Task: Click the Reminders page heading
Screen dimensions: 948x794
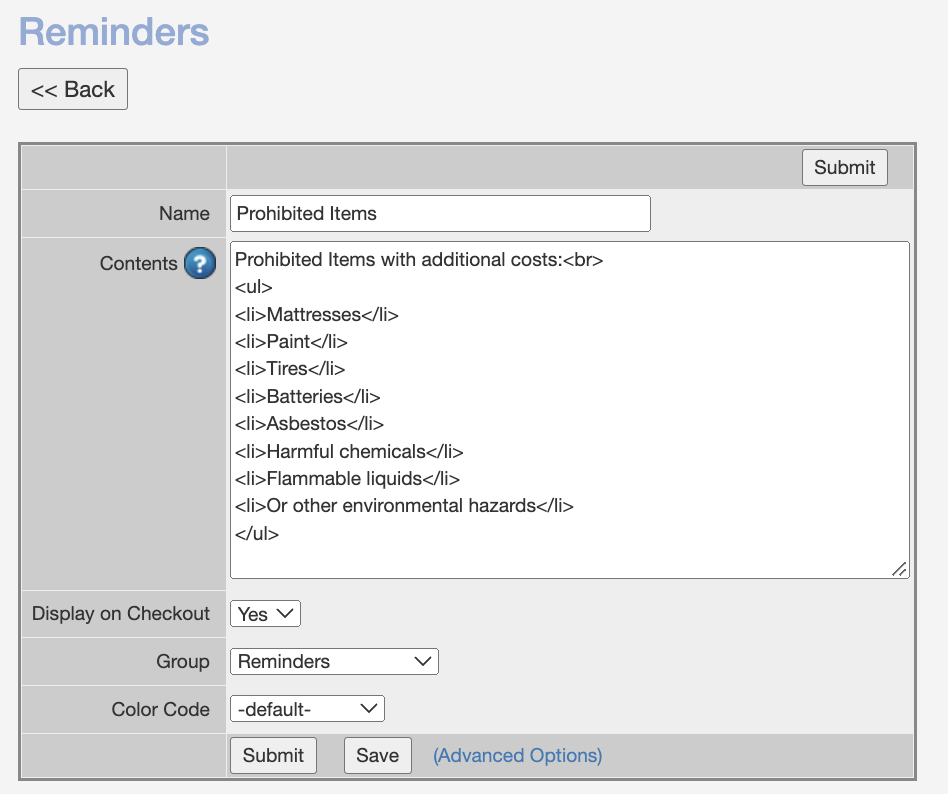Action: (114, 32)
